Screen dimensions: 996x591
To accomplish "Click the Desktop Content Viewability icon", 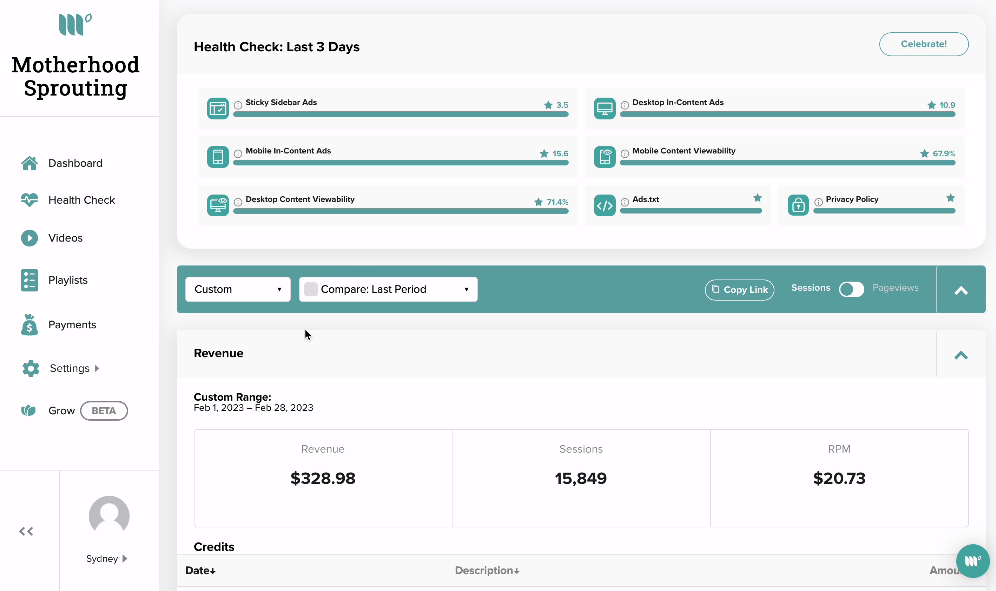I will pyautogui.click(x=218, y=205).
